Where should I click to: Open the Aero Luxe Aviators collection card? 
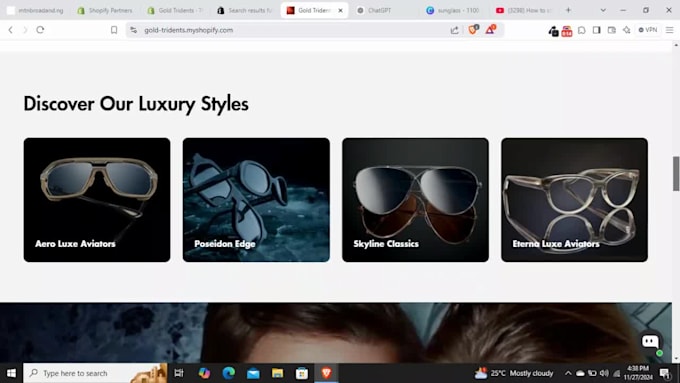coord(97,200)
